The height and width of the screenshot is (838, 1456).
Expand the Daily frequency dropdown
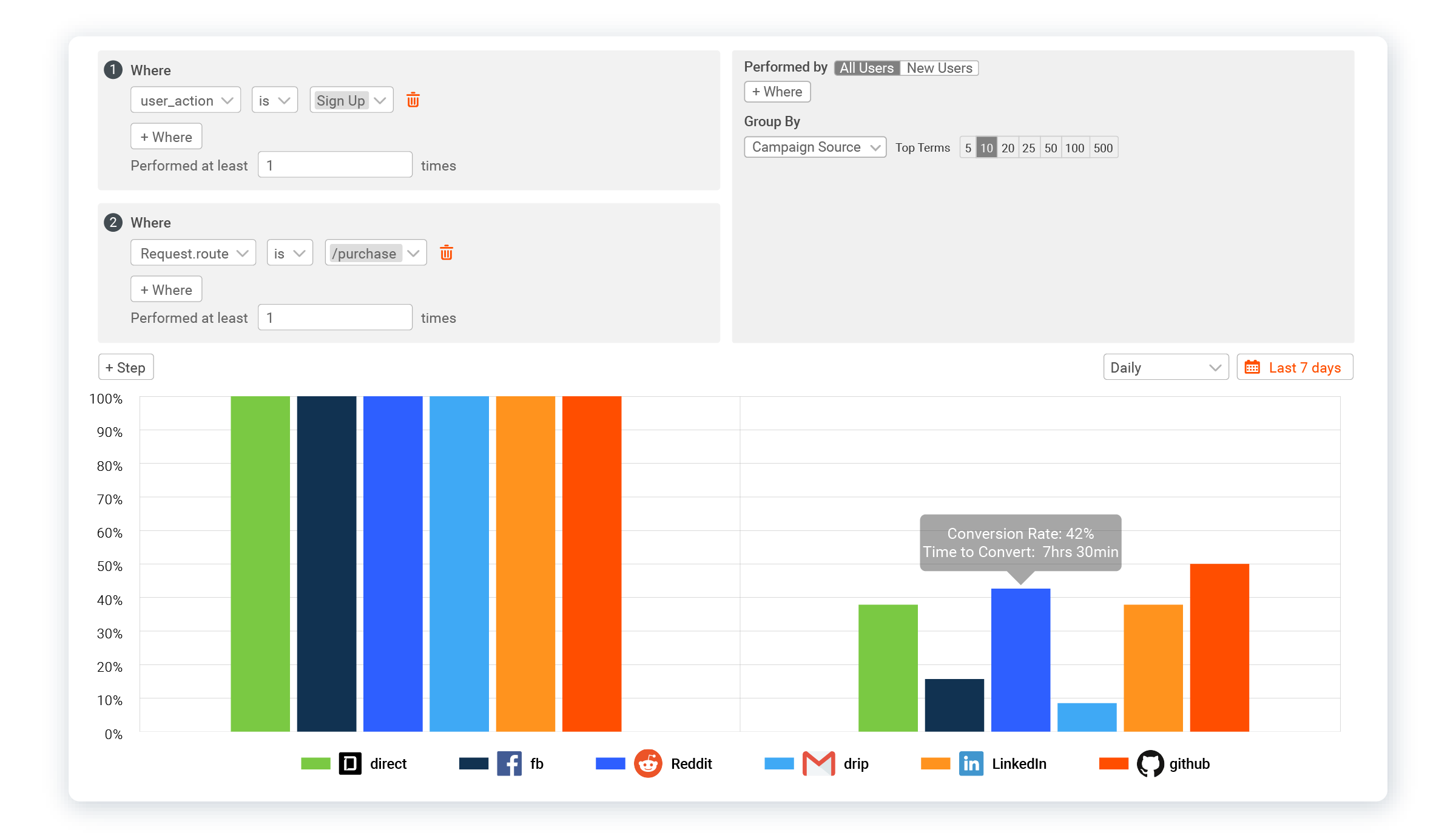[1163, 367]
